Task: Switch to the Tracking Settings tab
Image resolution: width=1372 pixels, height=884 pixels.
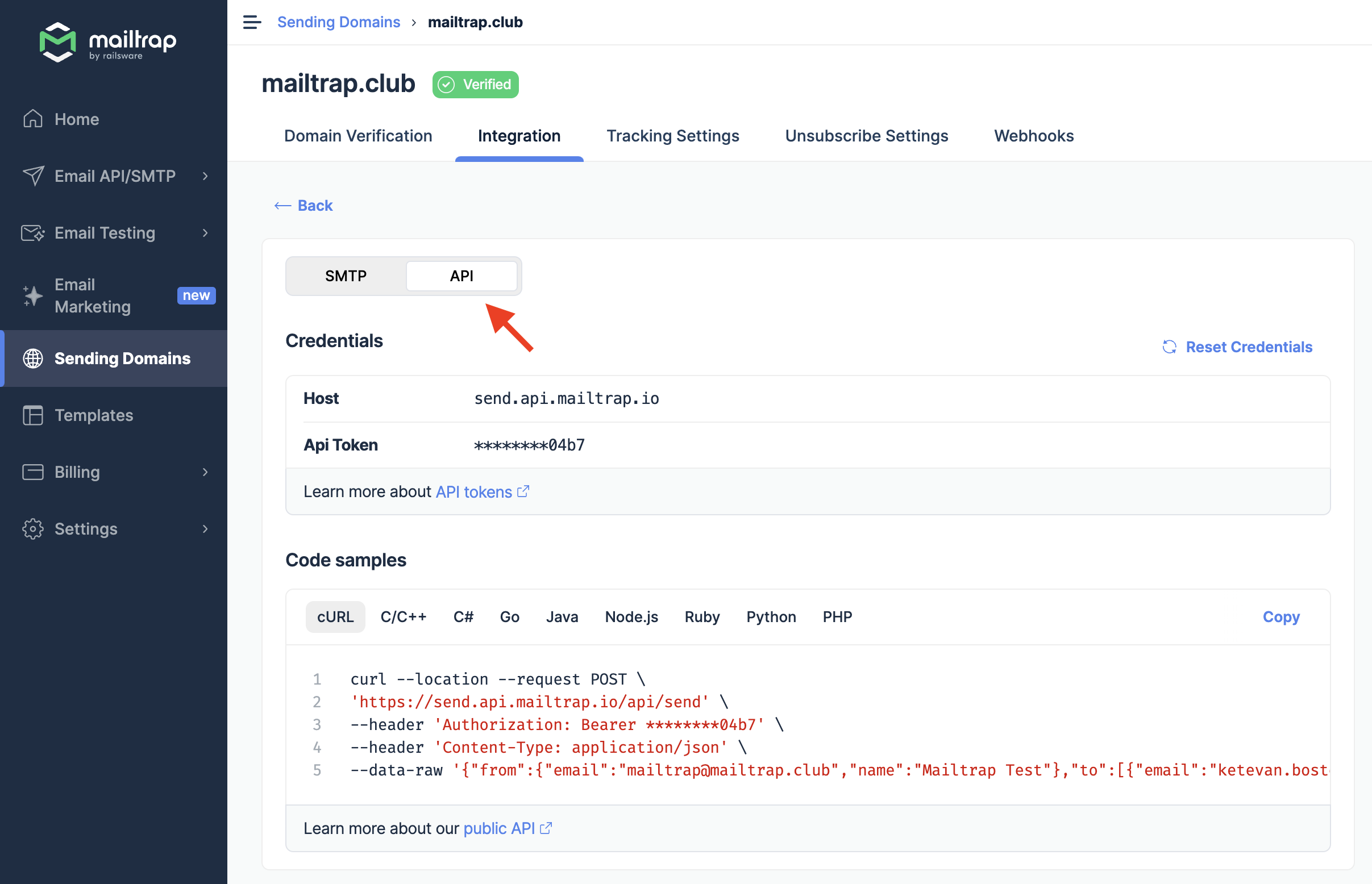Action: 672,135
